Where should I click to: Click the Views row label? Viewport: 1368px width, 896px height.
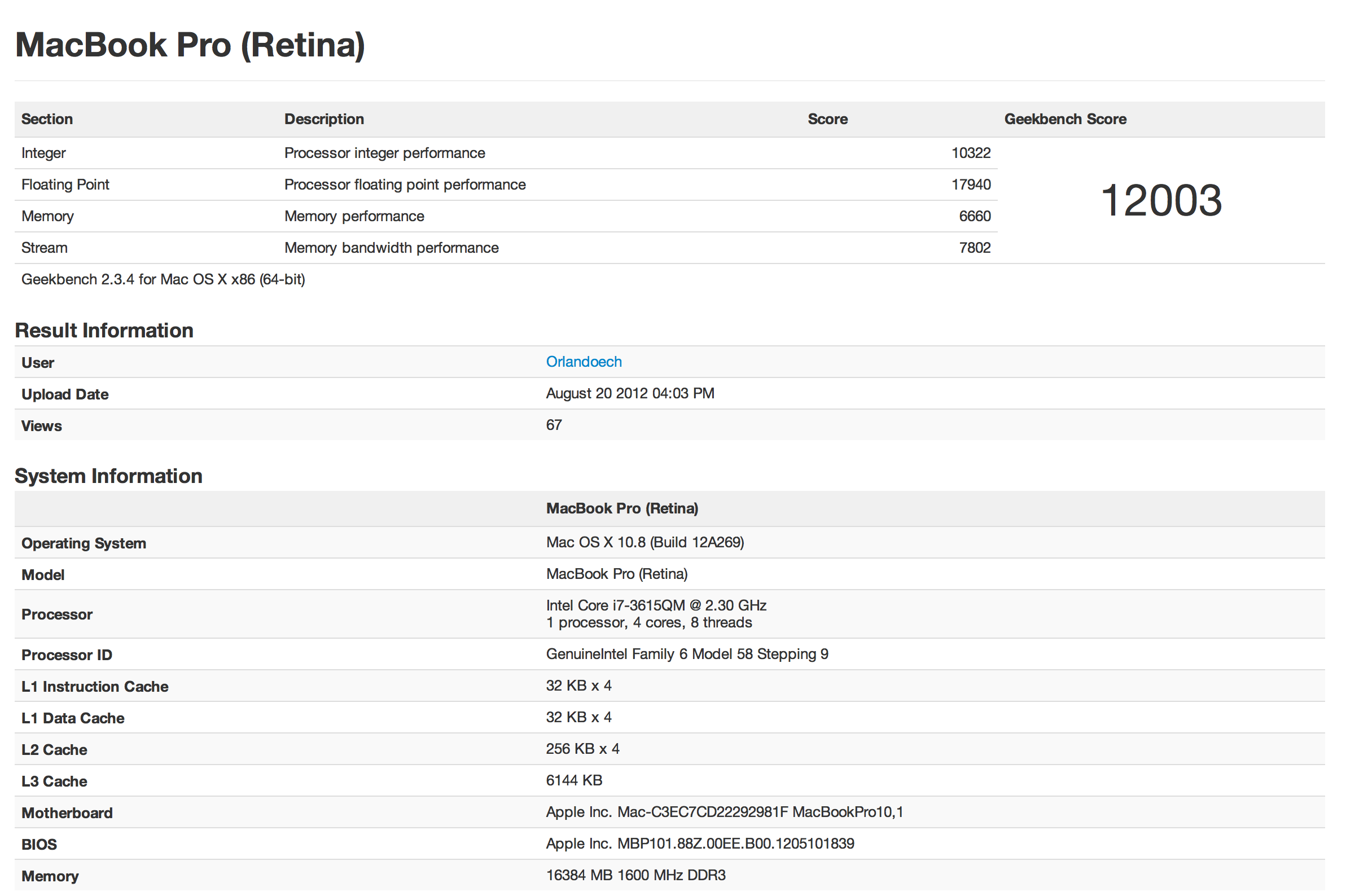pyautogui.click(x=41, y=426)
